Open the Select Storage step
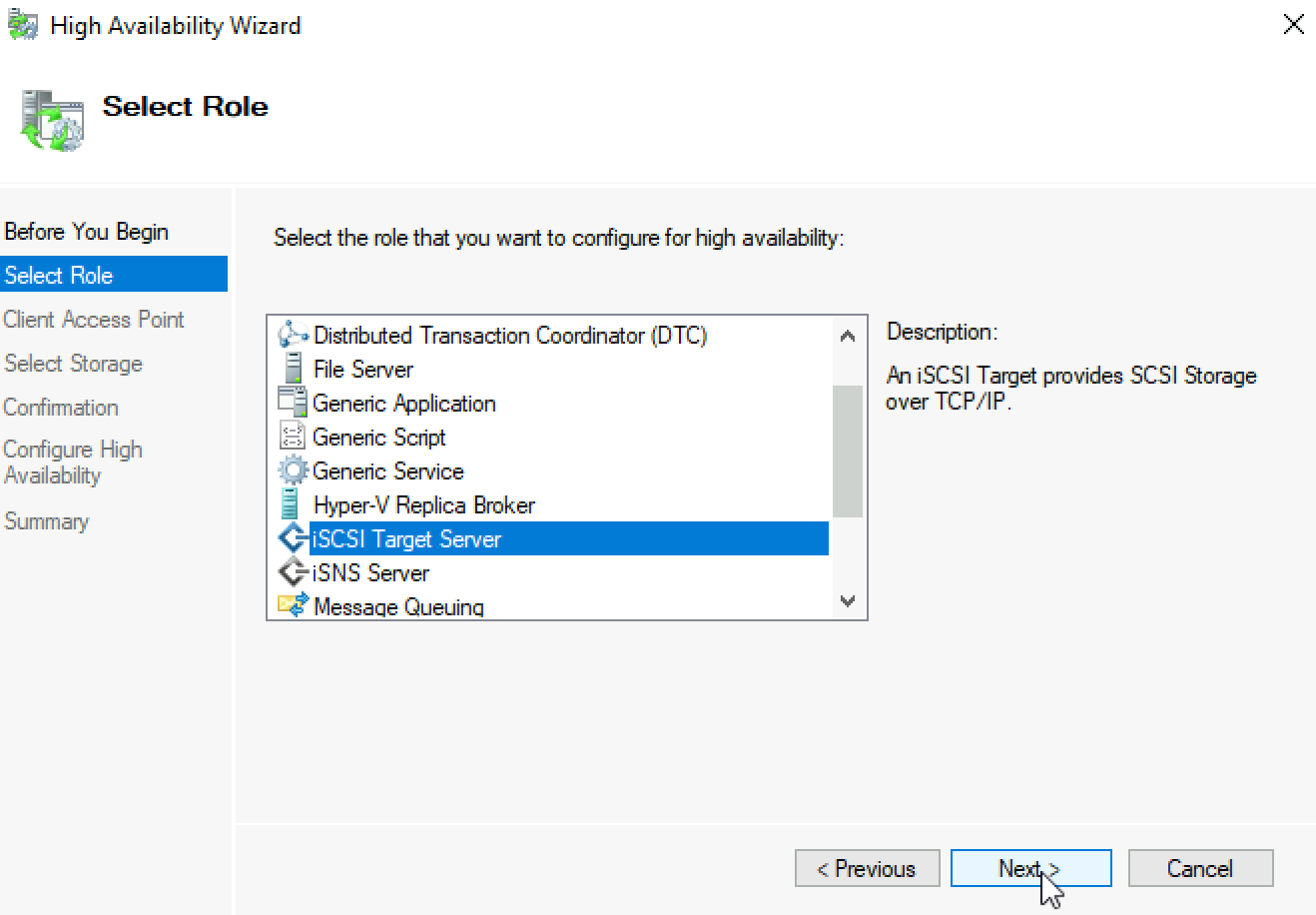Screen dimensions: 1316x915 pos(73,364)
